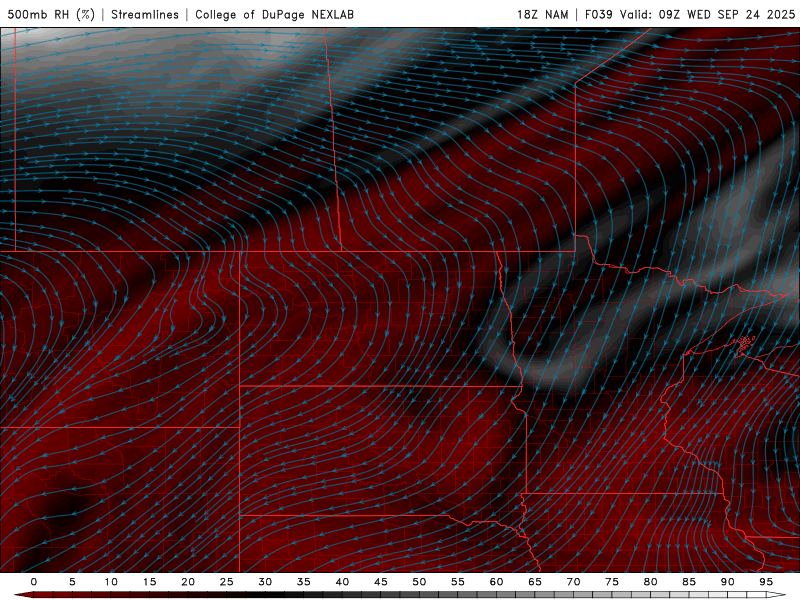Click the colorbar value 65 label
This screenshot has height=600, width=800.
click(535, 582)
